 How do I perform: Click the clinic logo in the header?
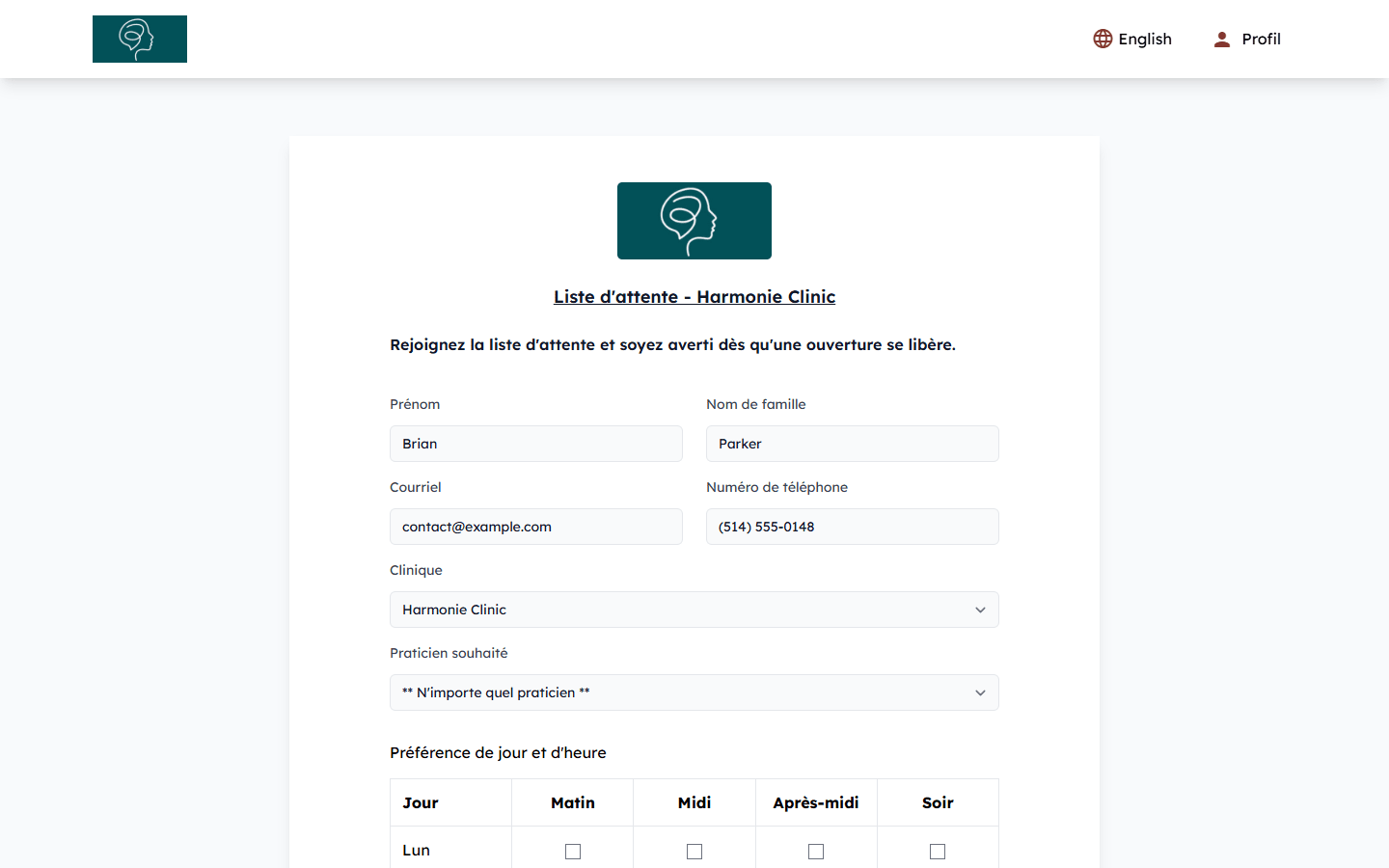click(x=140, y=39)
